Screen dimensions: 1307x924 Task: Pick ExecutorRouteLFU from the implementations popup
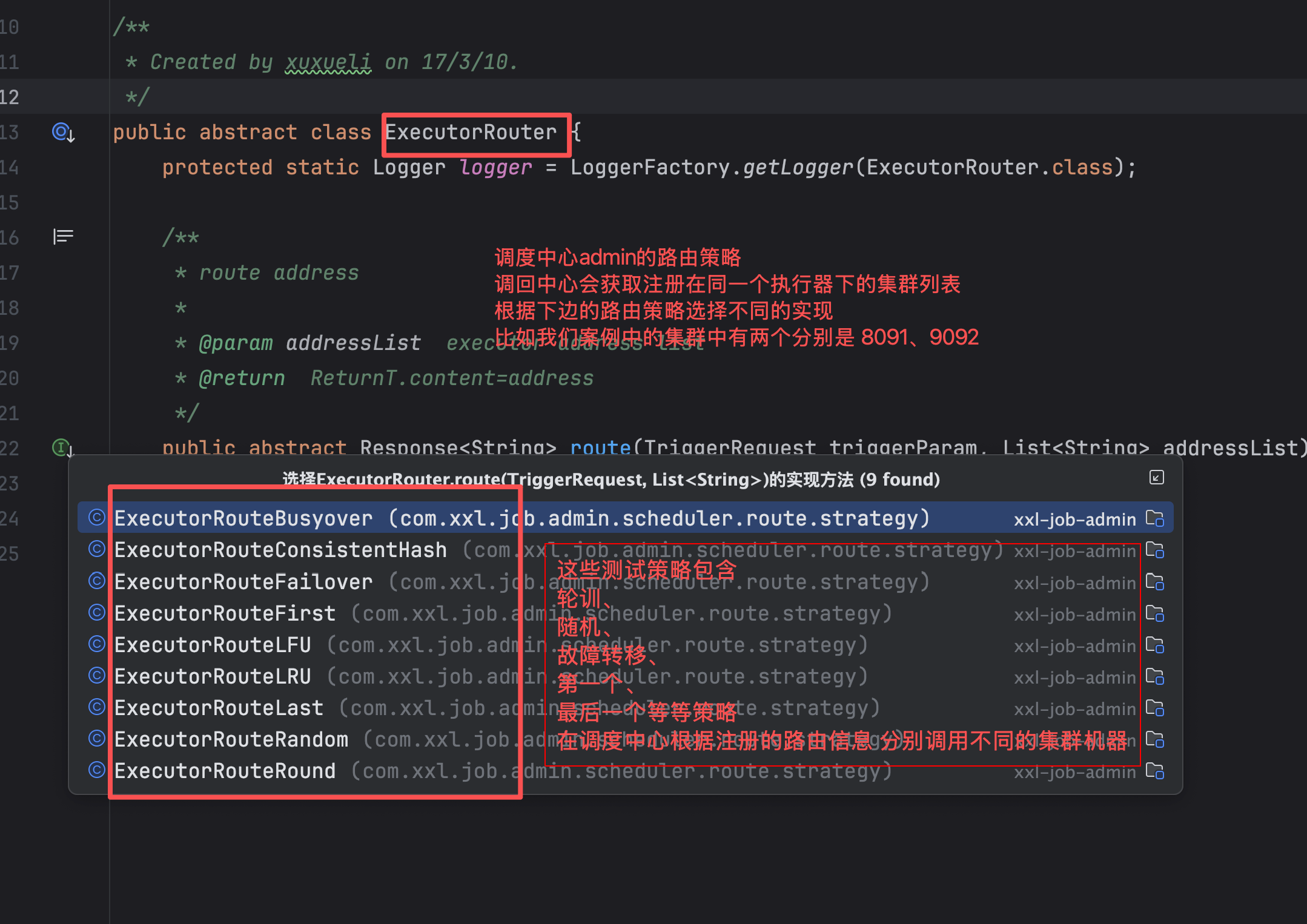pyautogui.click(x=213, y=645)
